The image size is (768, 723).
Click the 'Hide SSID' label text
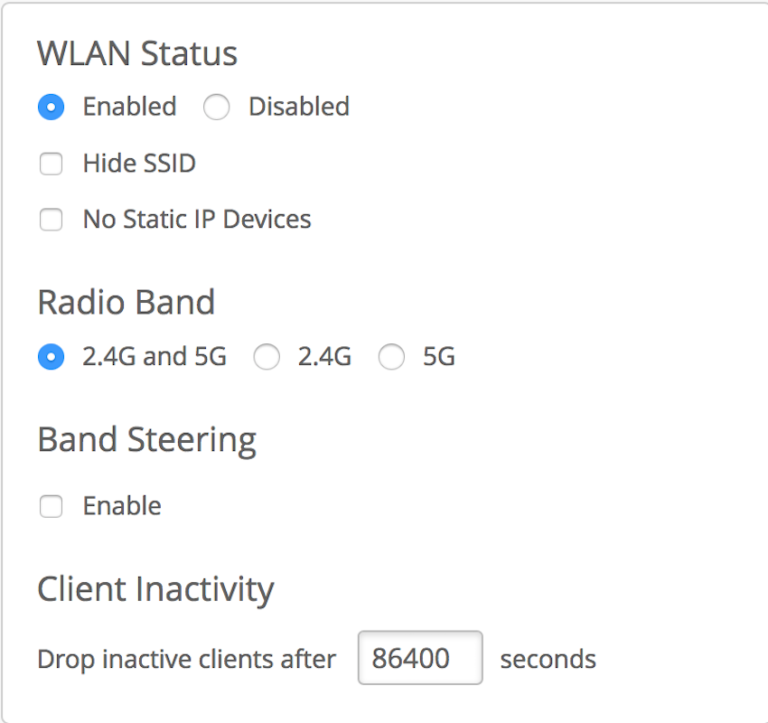(x=139, y=164)
